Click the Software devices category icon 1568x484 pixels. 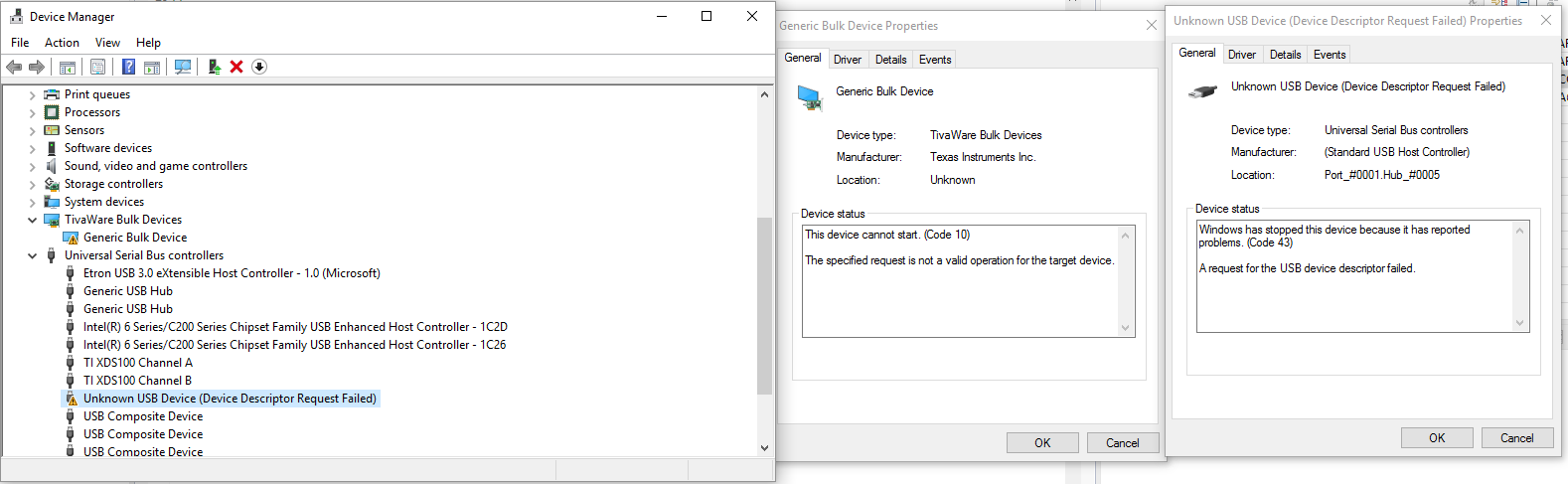pyautogui.click(x=52, y=148)
